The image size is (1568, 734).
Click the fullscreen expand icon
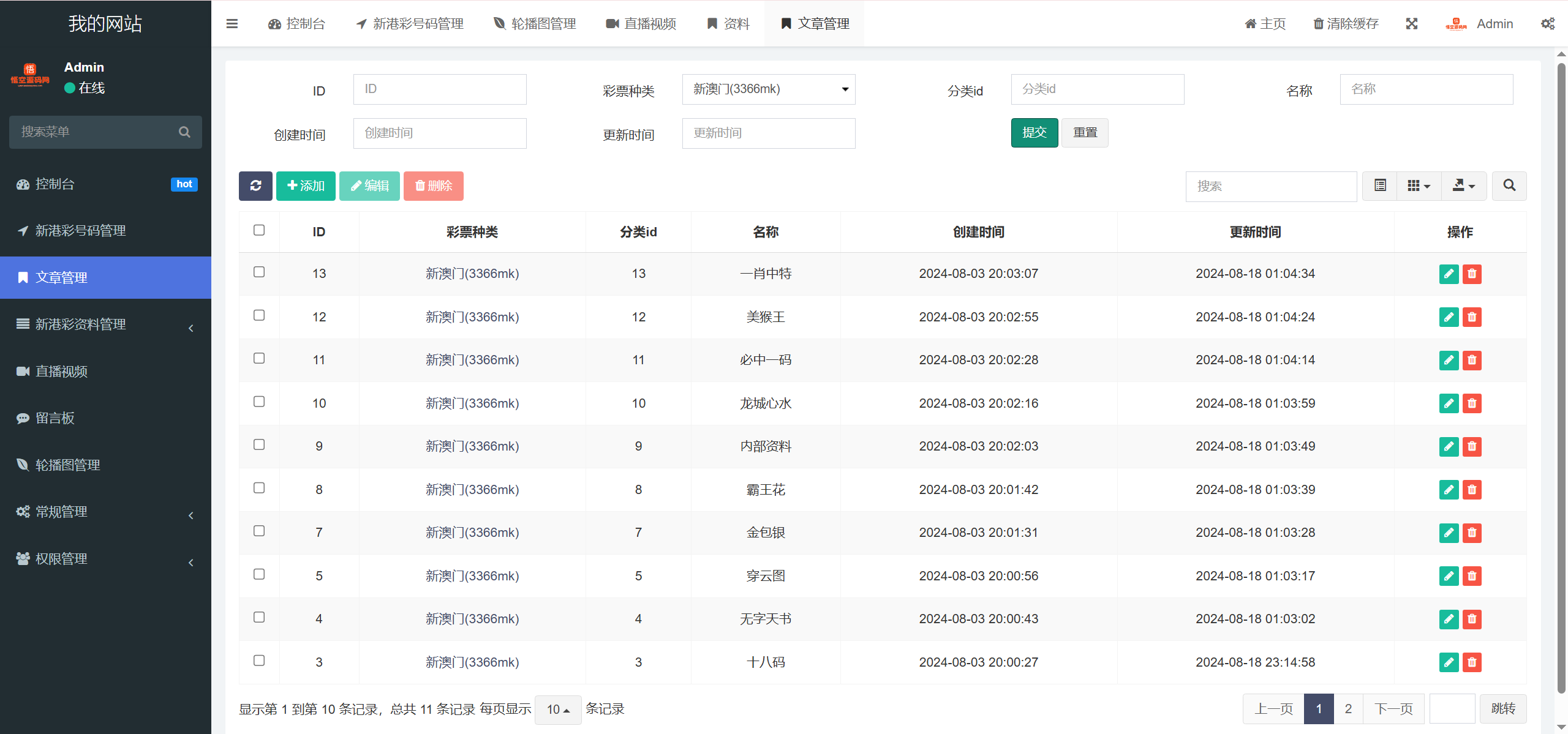[1412, 24]
